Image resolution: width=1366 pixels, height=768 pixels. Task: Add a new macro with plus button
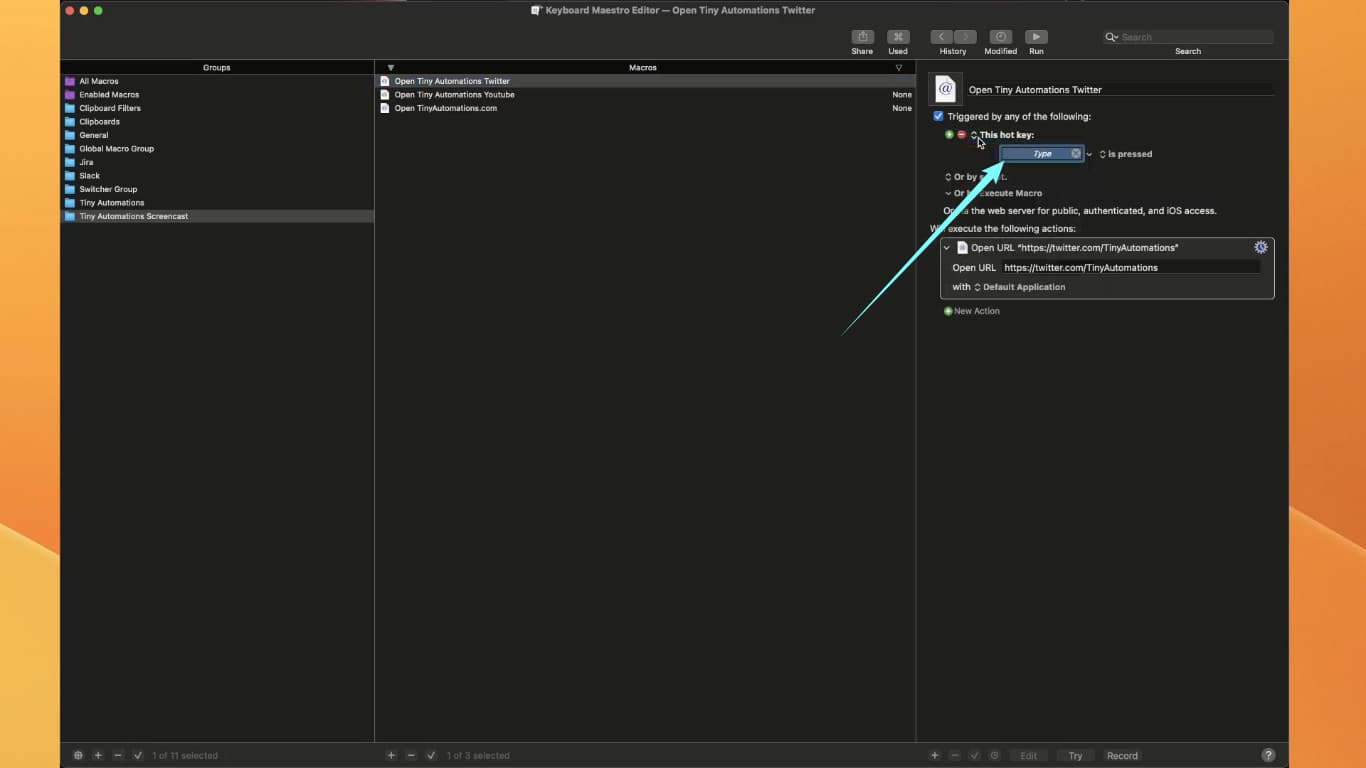pos(391,756)
